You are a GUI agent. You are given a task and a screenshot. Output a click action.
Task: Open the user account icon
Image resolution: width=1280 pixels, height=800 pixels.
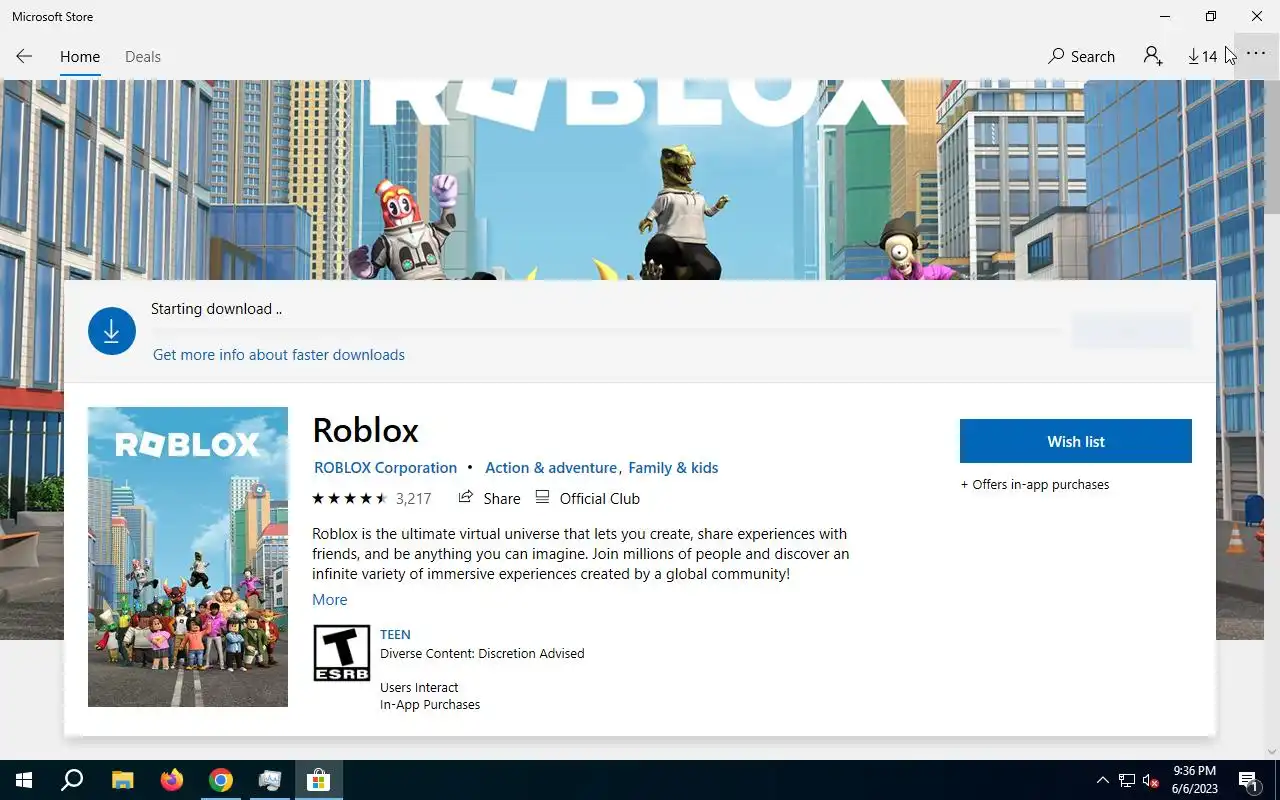coord(1153,57)
